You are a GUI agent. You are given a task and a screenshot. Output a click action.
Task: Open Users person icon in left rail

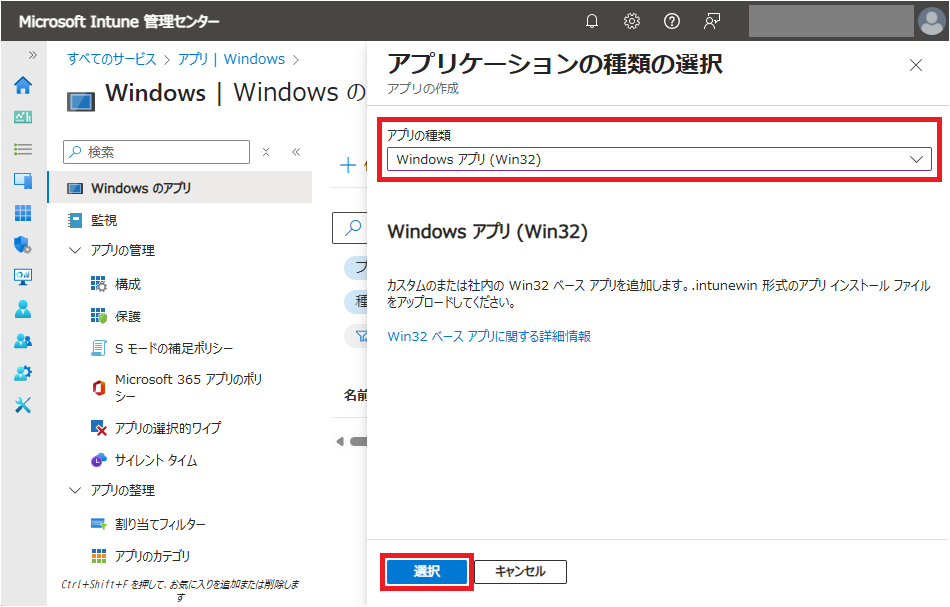[23, 309]
